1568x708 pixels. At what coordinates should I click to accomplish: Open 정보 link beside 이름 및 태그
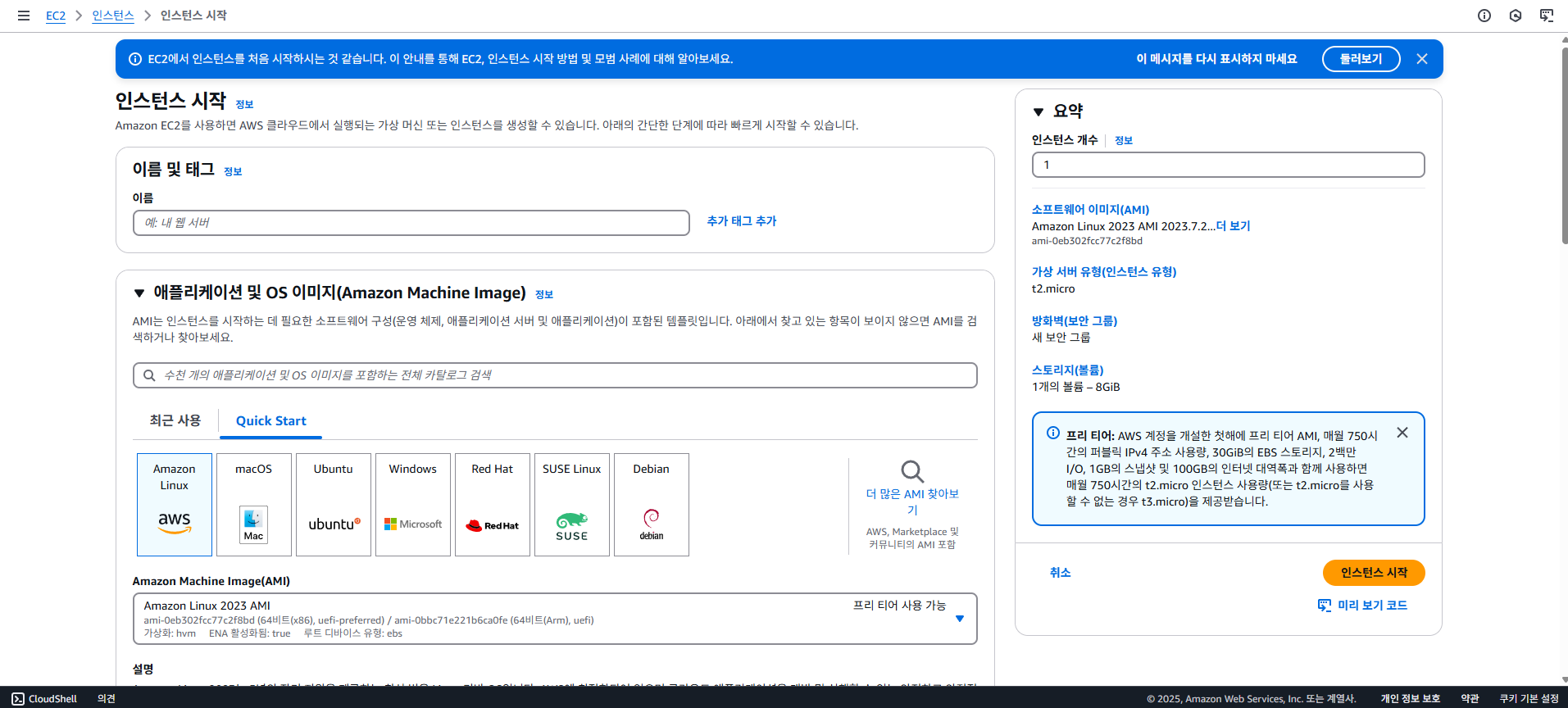[233, 172]
